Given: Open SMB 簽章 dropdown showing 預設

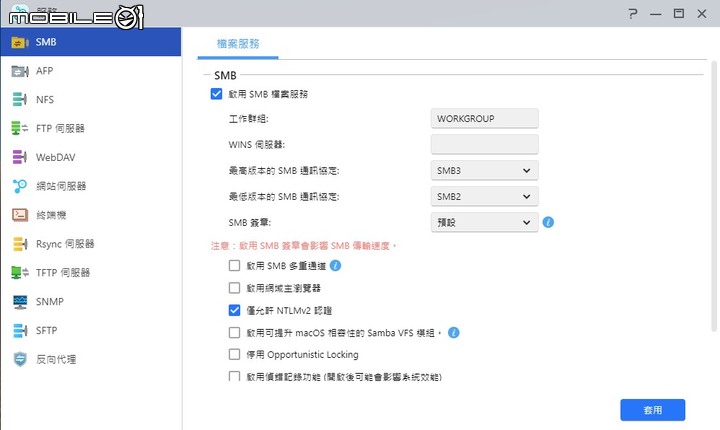Looking at the screenshot, I should tap(484, 222).
